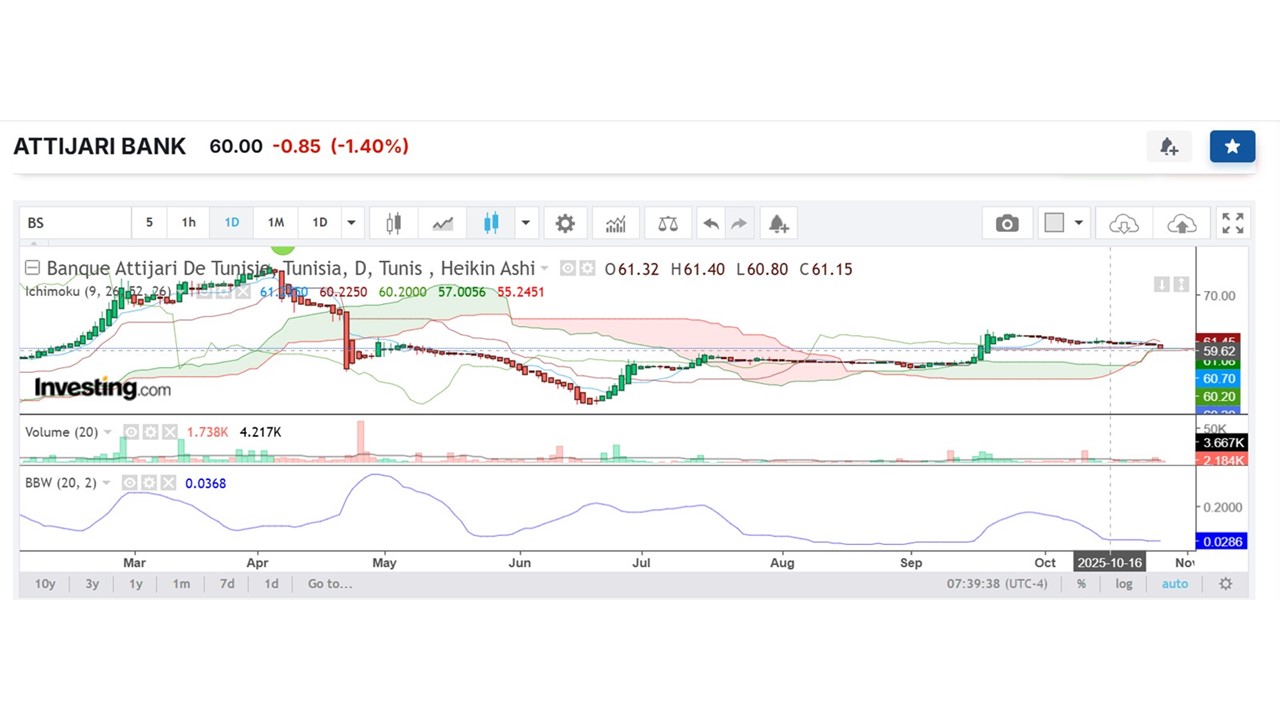The width and height of the screenshot is (1280, 720).
Task: Expand the Volume (20) indicator menu arrow
Action: (108, 432)
